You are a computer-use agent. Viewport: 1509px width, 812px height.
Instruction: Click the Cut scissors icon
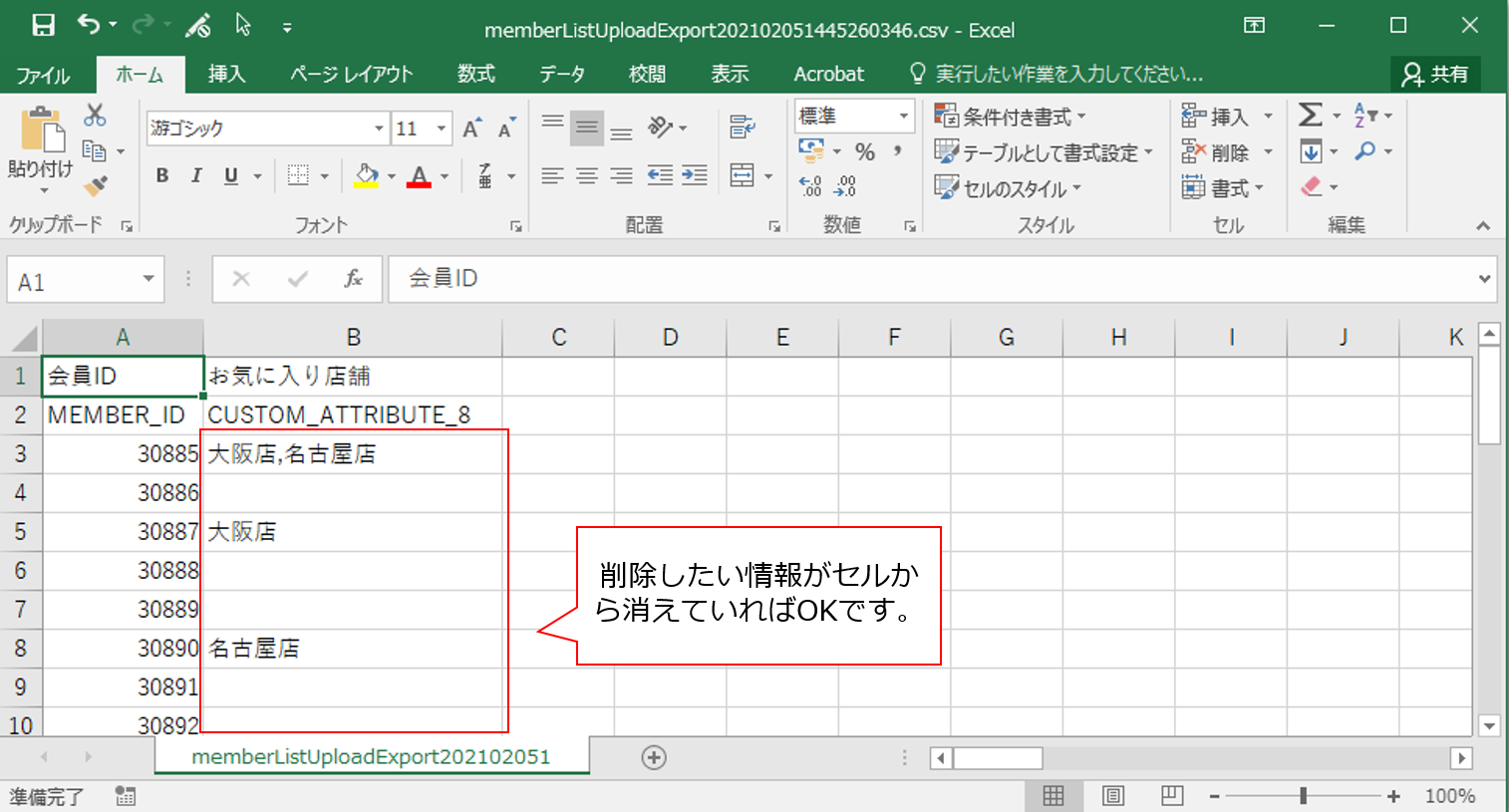(x=95, y=116)
